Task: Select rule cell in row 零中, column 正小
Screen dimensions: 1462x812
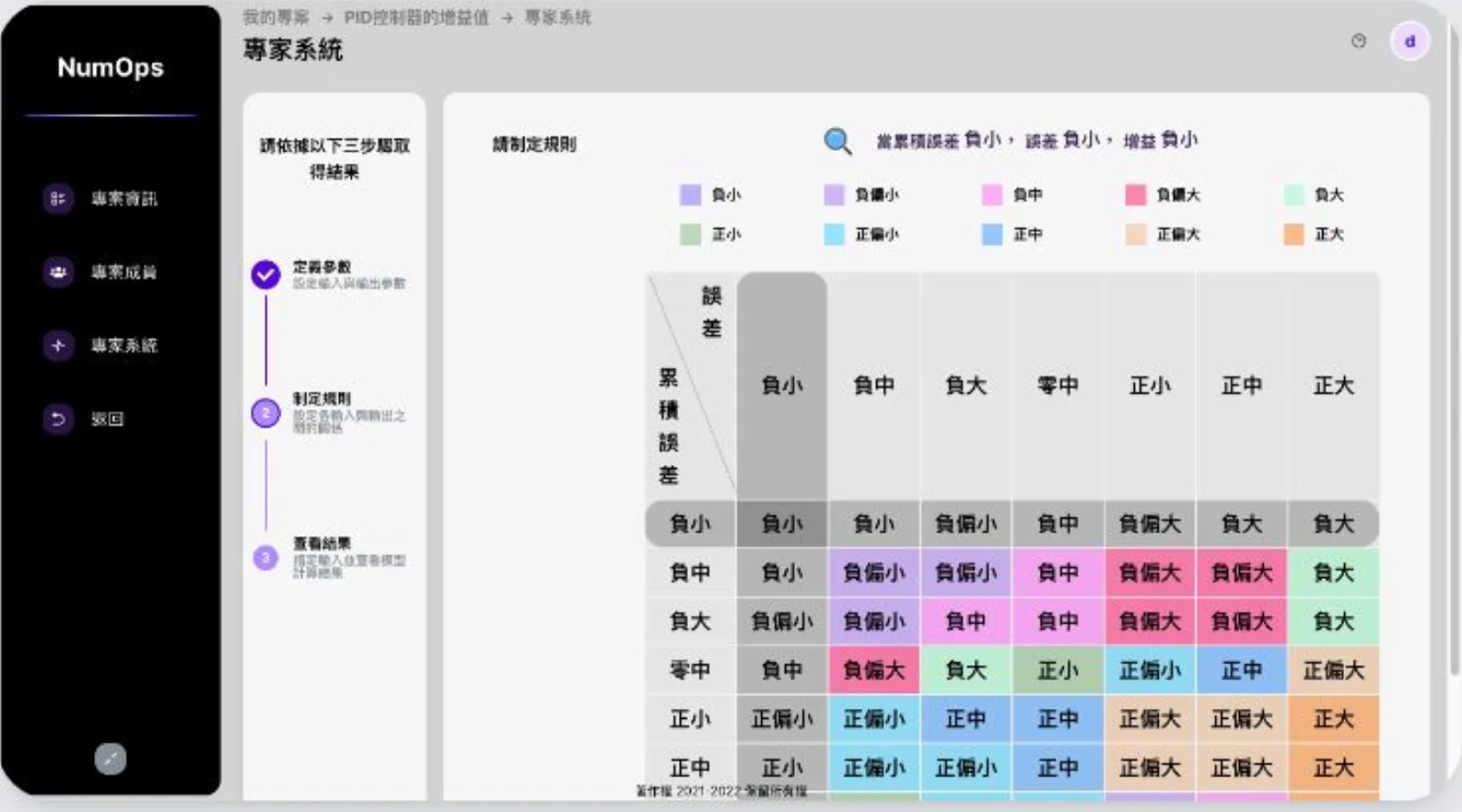Action: 1150,670
